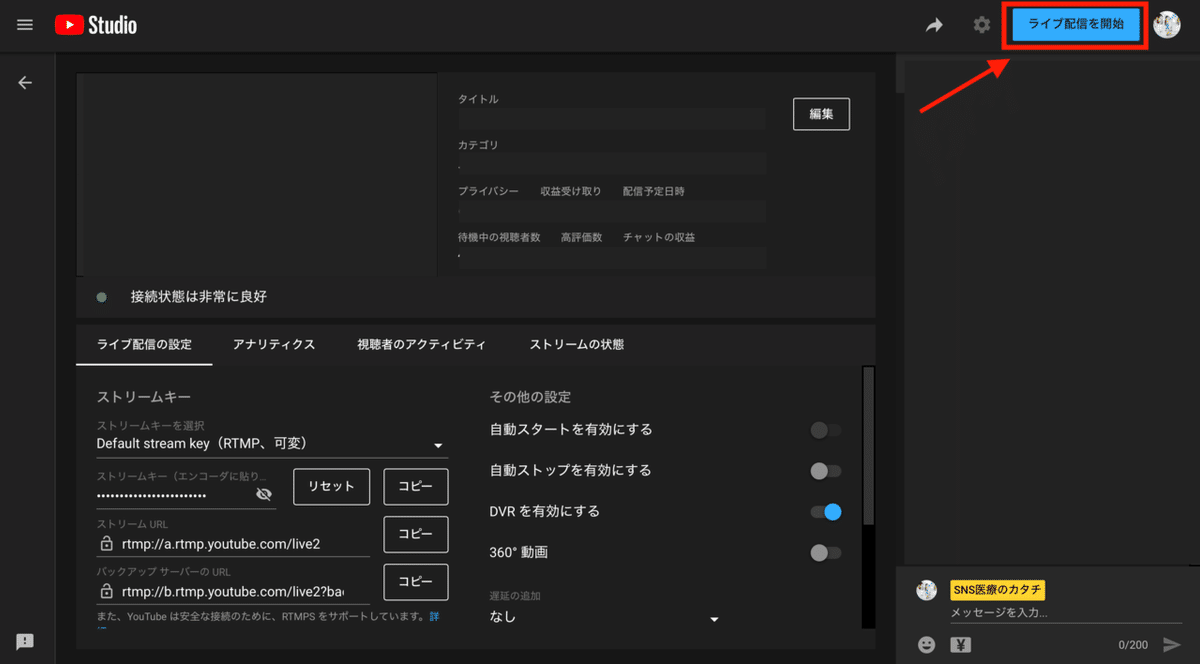Open the YouTube Studio hamburger menu
This screenshot has width=1200, height=664.
coord(24,25)
